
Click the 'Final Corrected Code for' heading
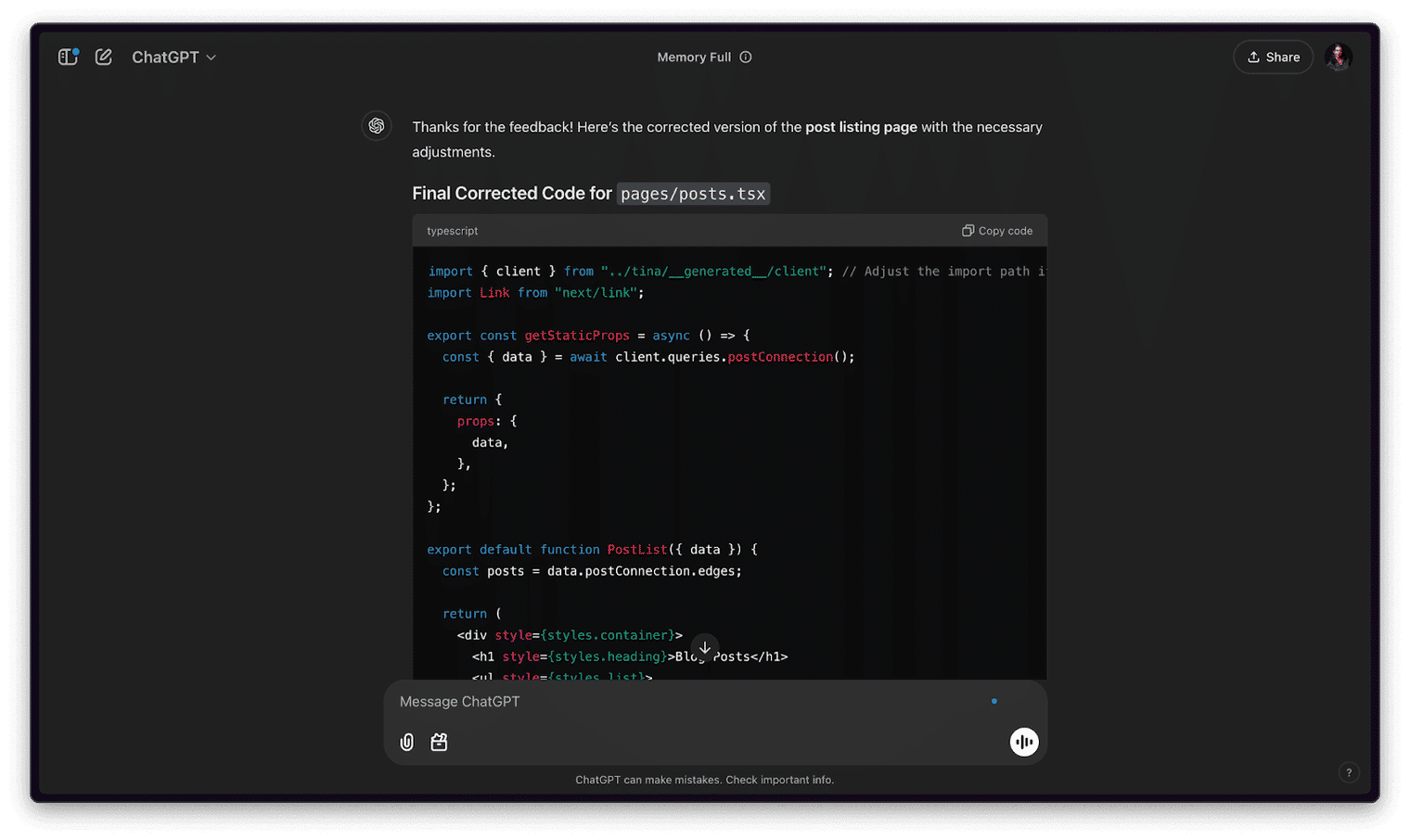point(512,194)
